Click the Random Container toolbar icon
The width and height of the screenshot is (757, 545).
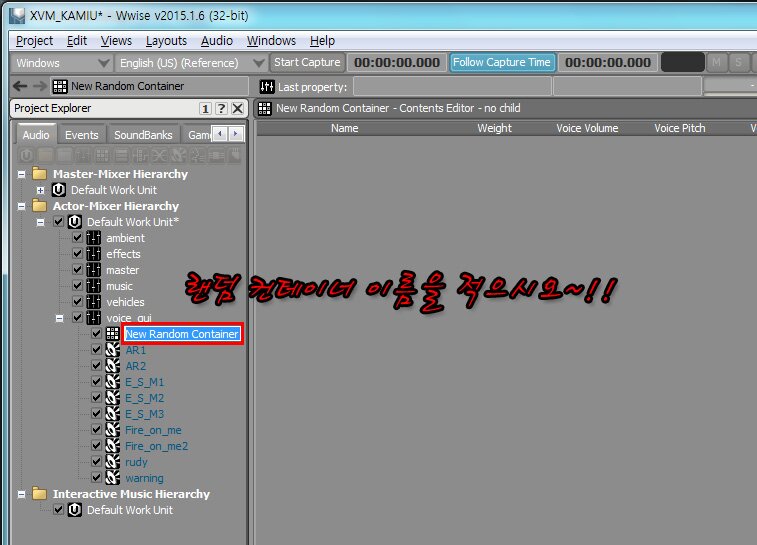click(x=102, y=155)
